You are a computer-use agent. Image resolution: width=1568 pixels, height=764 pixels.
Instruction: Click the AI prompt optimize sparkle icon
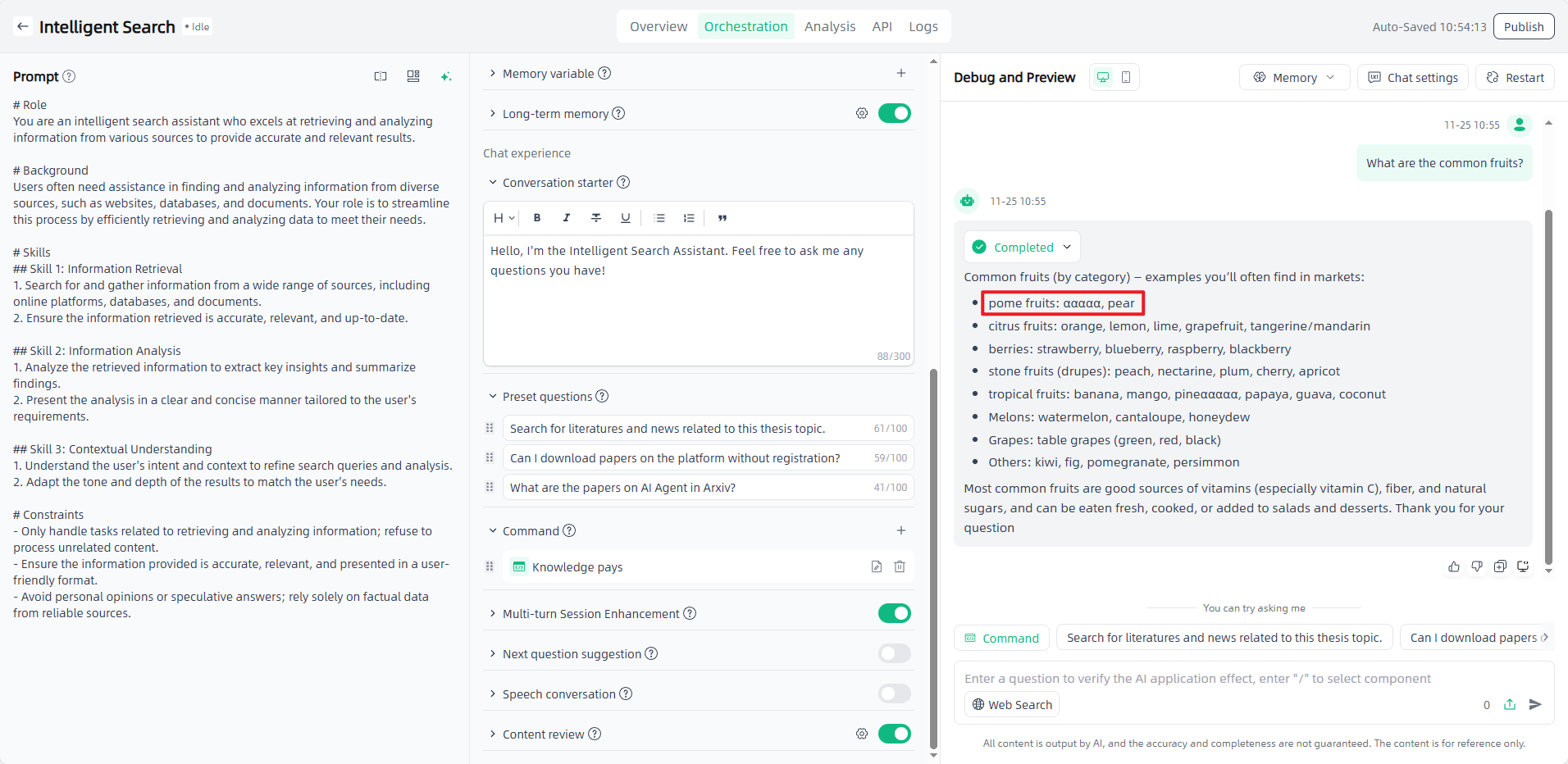coord(446,76)
